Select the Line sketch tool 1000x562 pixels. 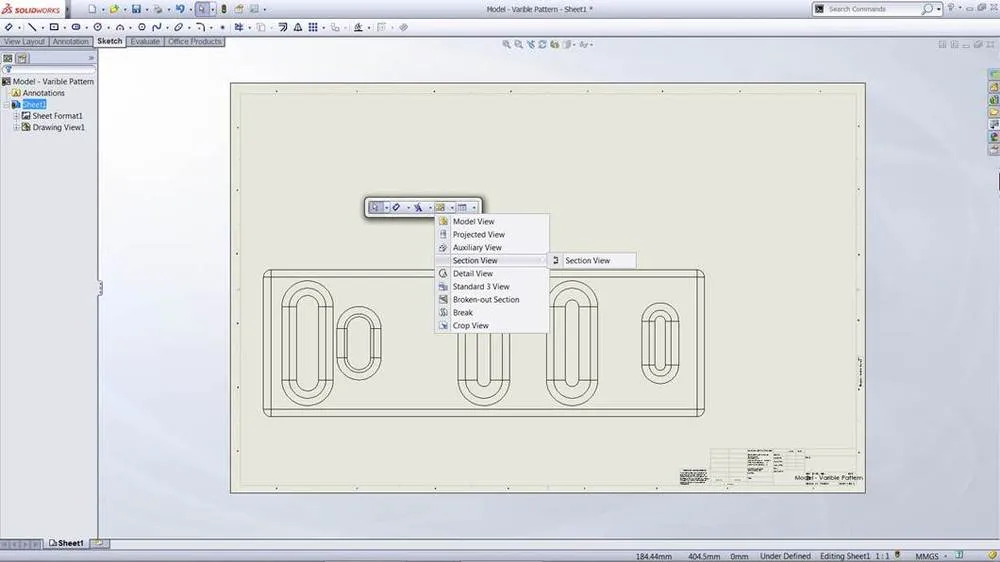coord(32,27)
